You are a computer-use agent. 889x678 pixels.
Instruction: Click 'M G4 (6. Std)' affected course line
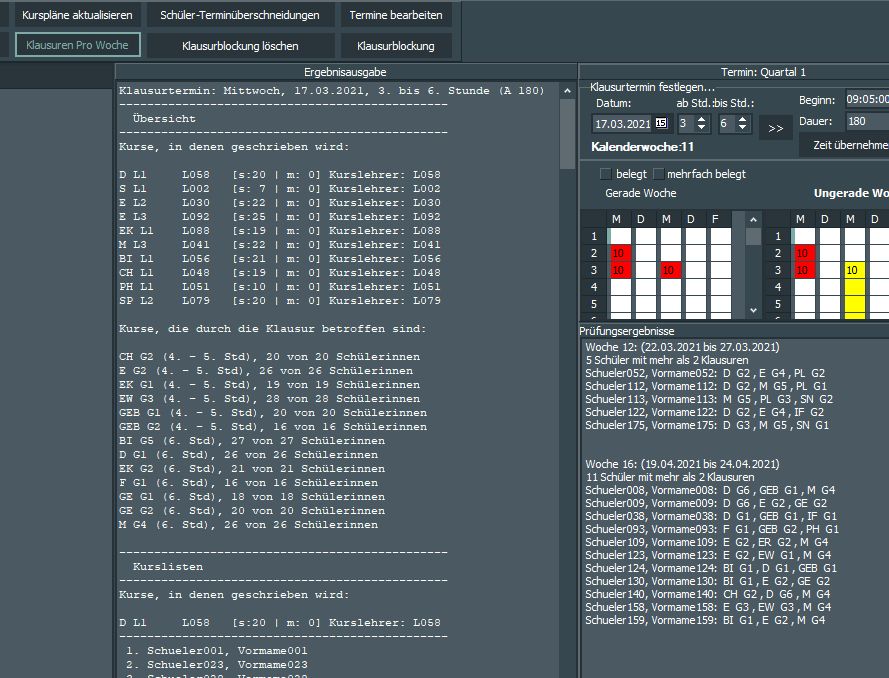point(248,524)
